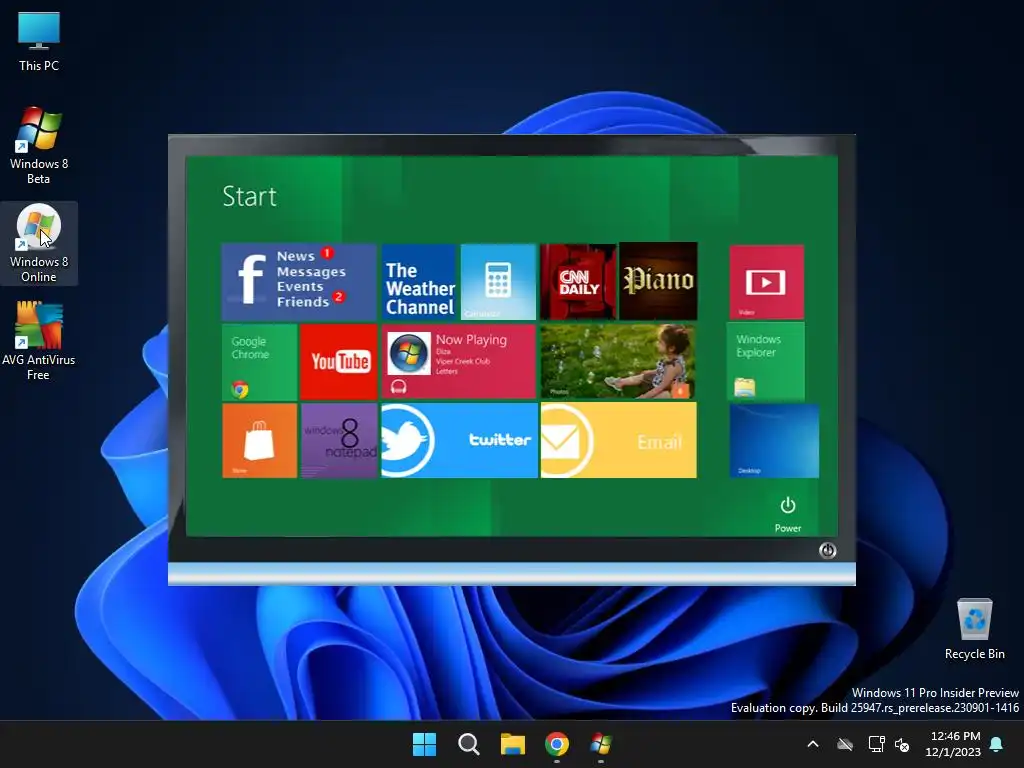
Task: Open the red Video tile
Action: click(766, 281)
